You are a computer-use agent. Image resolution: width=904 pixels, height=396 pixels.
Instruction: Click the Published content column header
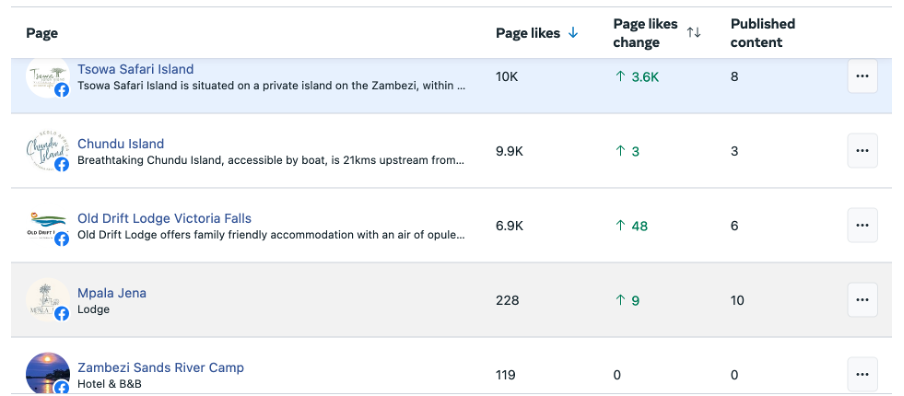[763, 33]
